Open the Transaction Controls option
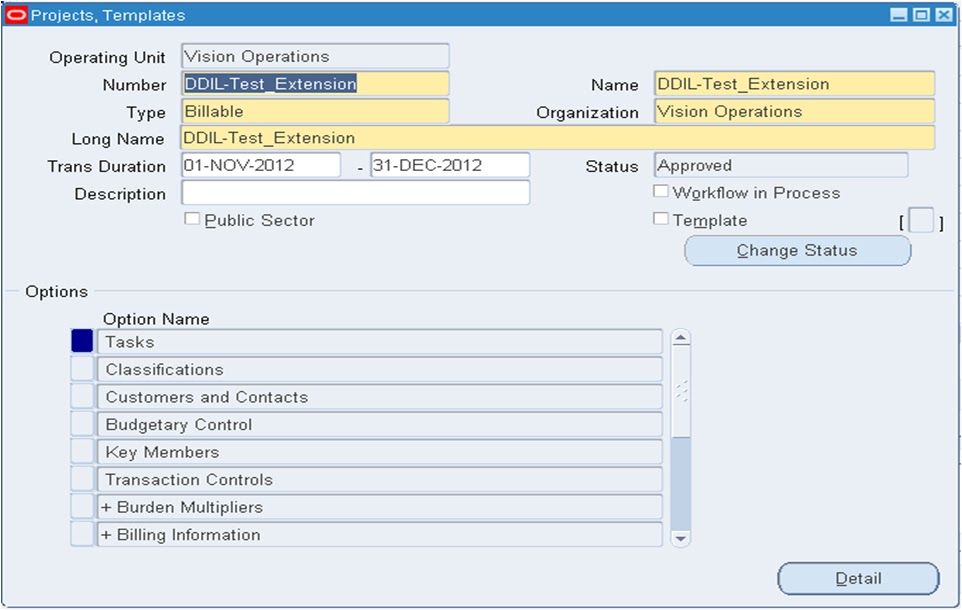Viewport: 962px width, 610px height. tap(380, 479)
